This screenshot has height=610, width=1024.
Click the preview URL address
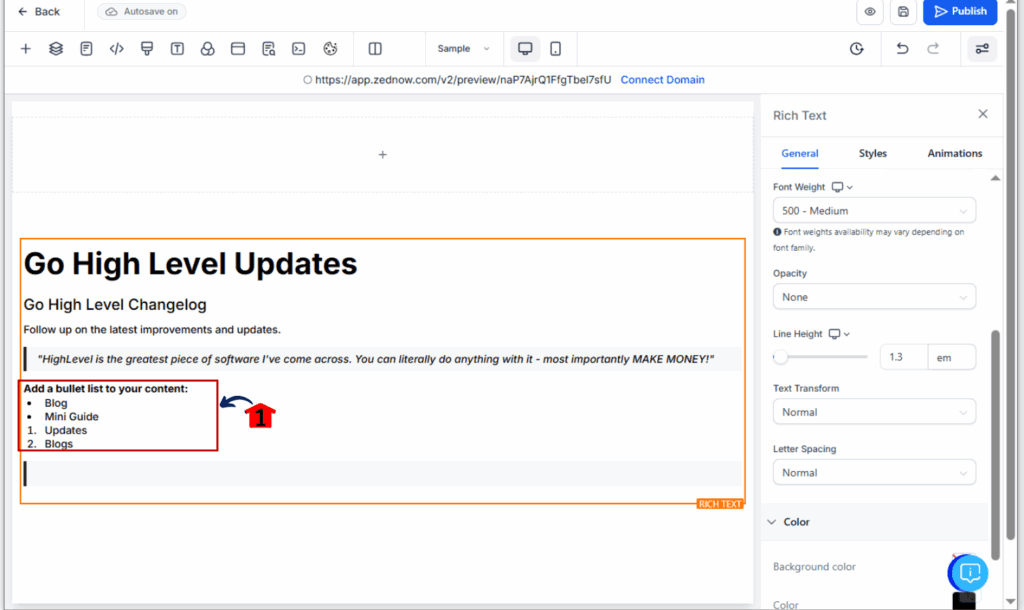click(x=463, y=80)
